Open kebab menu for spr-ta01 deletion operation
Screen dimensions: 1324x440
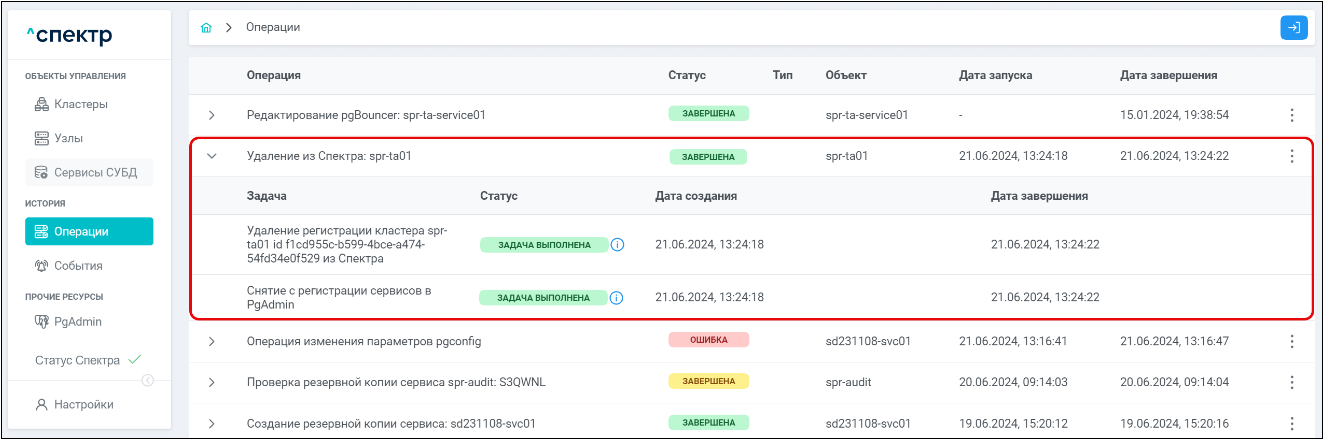point(1291,156)
